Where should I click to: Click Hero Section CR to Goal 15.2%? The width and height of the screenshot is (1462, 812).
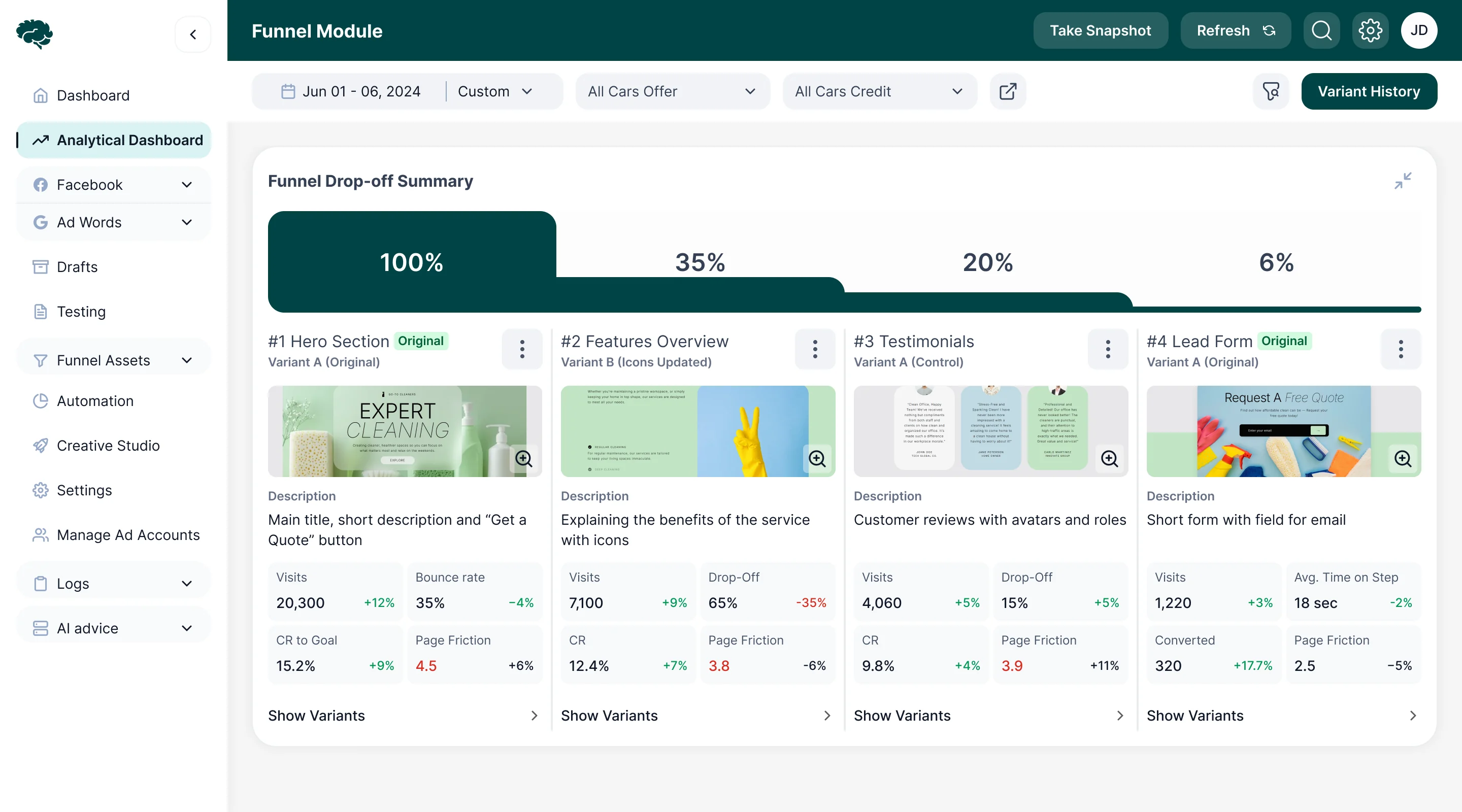point(295,666)
